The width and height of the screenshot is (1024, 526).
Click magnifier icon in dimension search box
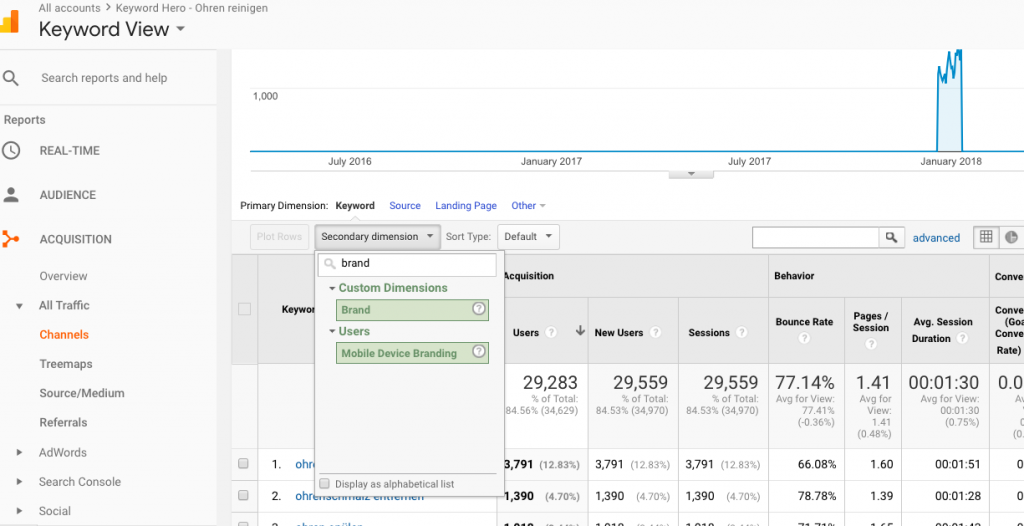point(330,264)
